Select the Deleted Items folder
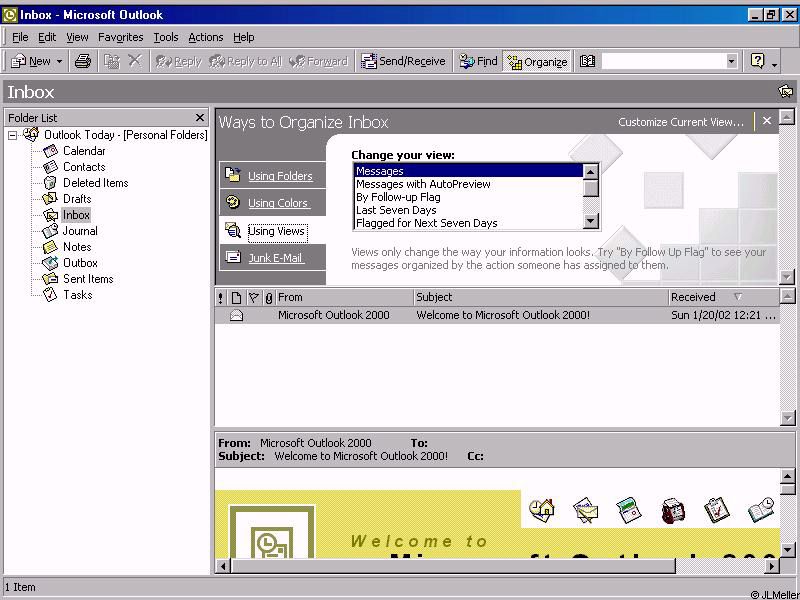Viewport: 800px width, 600px height. pos(95,183)
